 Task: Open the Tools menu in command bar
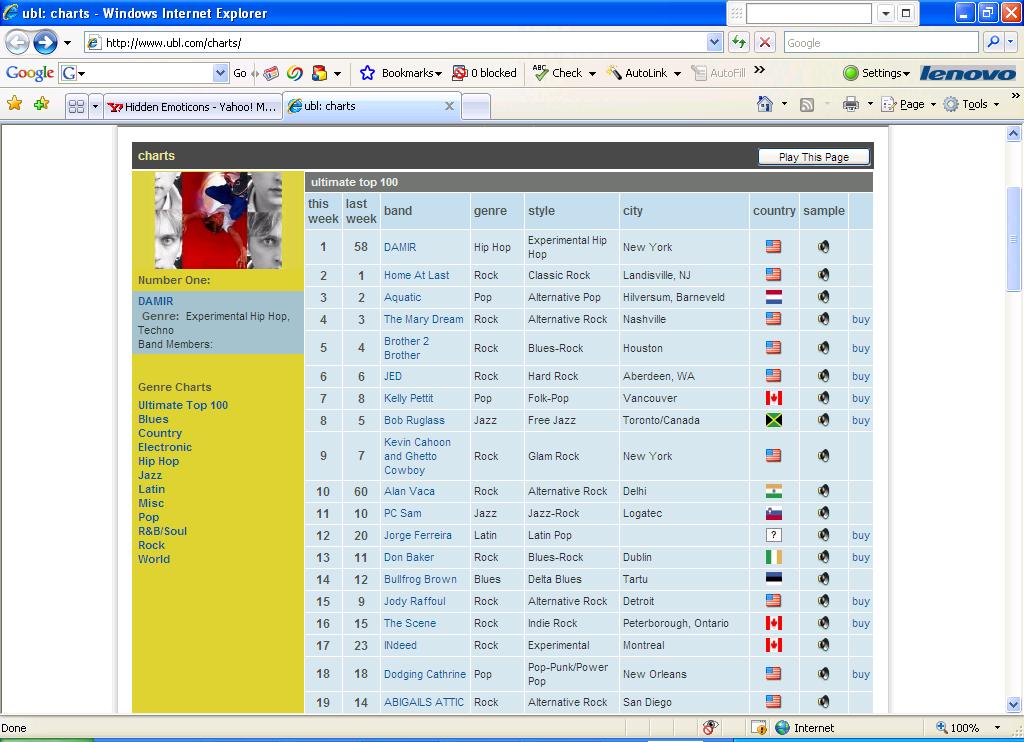point(972,105)
